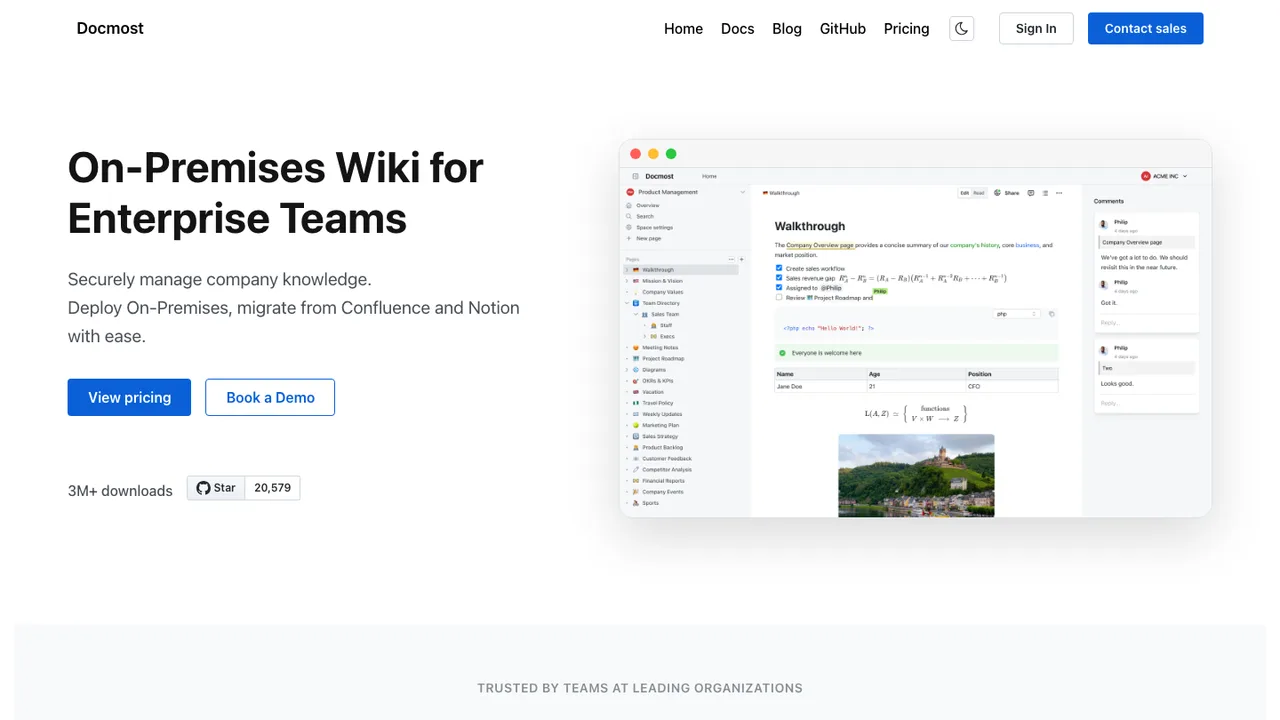Open the php language dropdown

point(1016,314)
